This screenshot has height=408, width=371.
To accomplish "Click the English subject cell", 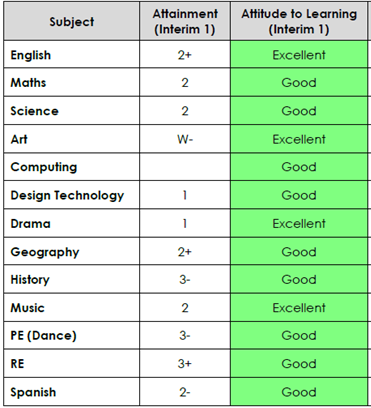I will (72, 55).
